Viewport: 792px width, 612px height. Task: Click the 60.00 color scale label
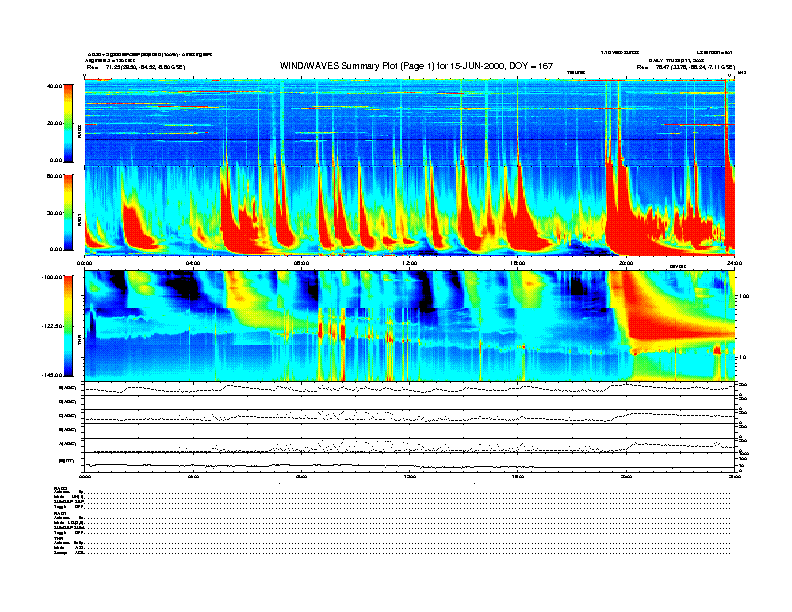pos(55,176)
